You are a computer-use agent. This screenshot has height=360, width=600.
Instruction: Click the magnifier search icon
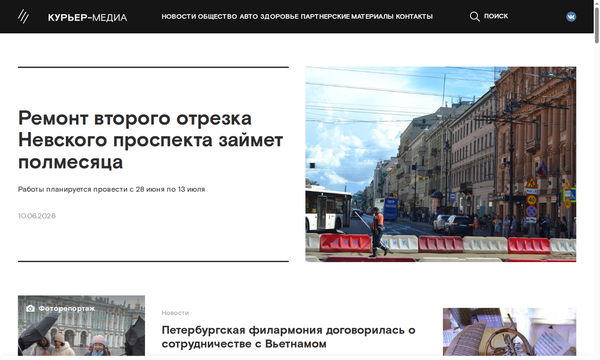pos(474,16)
